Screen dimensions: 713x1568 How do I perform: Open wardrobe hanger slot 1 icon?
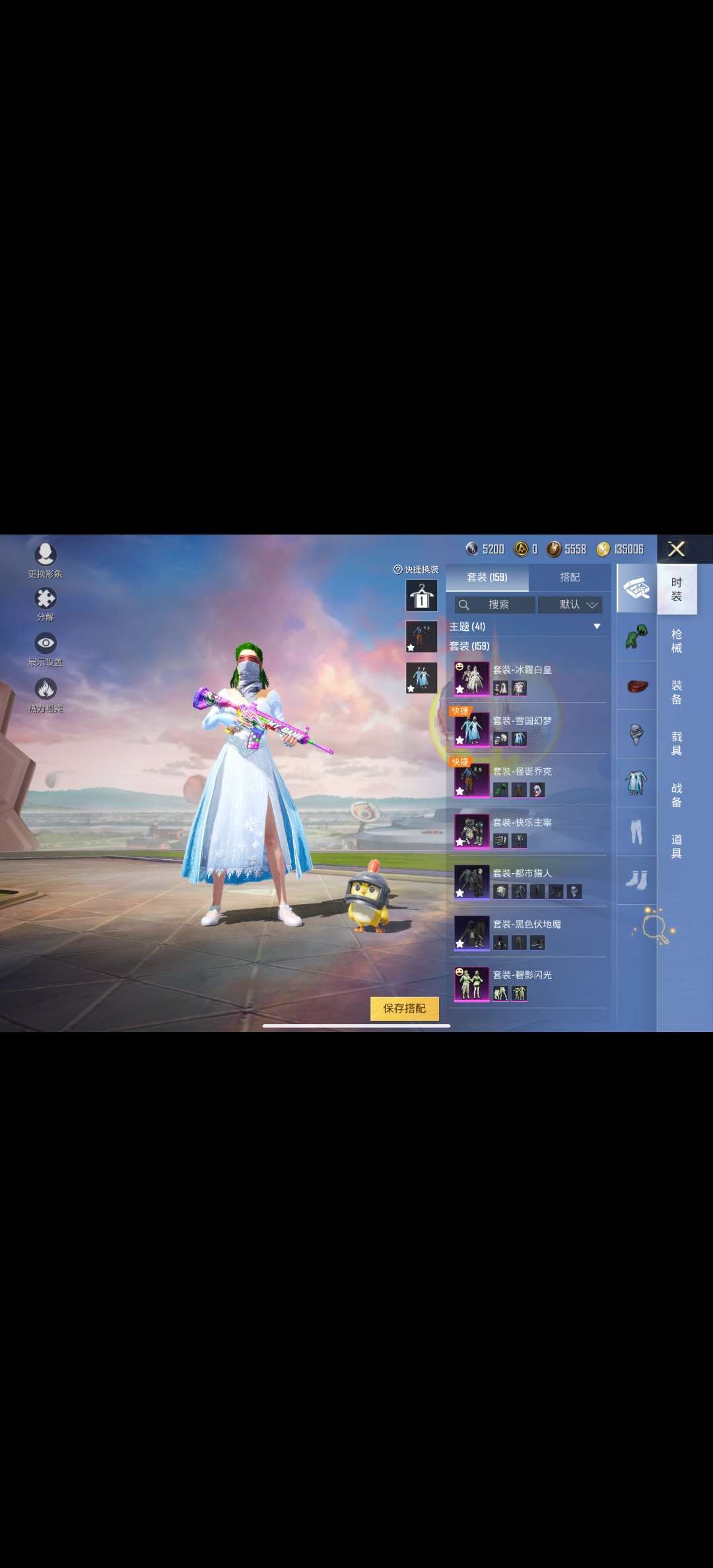pos(421,596)
